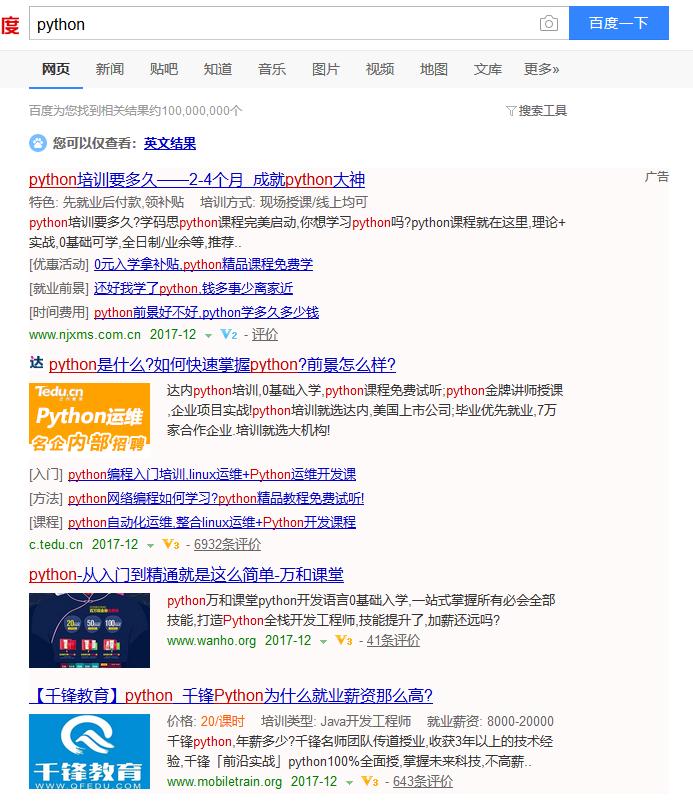Click the 达 site icon before tedu result
Viewport: 693px width, 809px height.
[x=36, y=363]
